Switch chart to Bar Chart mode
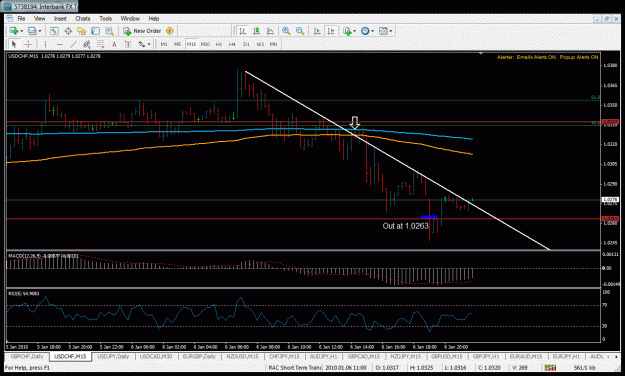The width and height of the screenshot is (625, 376). tap(242, 31)
